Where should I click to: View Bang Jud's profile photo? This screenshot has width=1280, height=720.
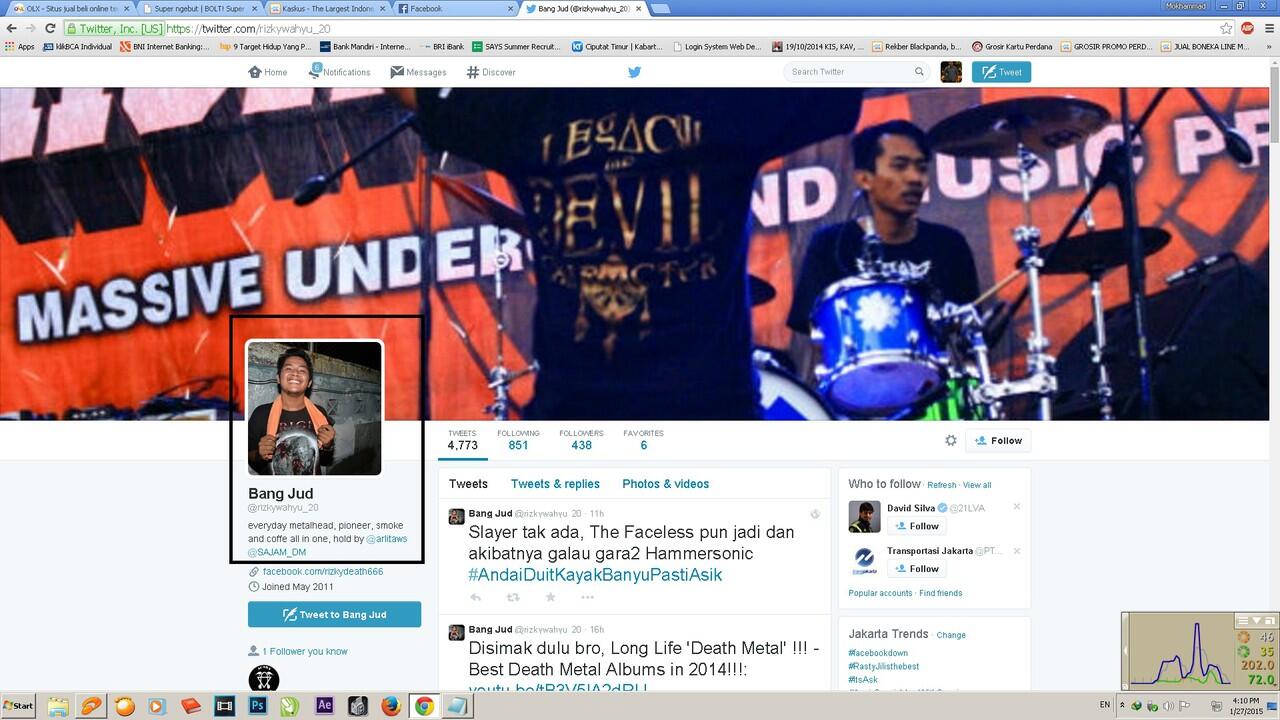tap(314, 408)
